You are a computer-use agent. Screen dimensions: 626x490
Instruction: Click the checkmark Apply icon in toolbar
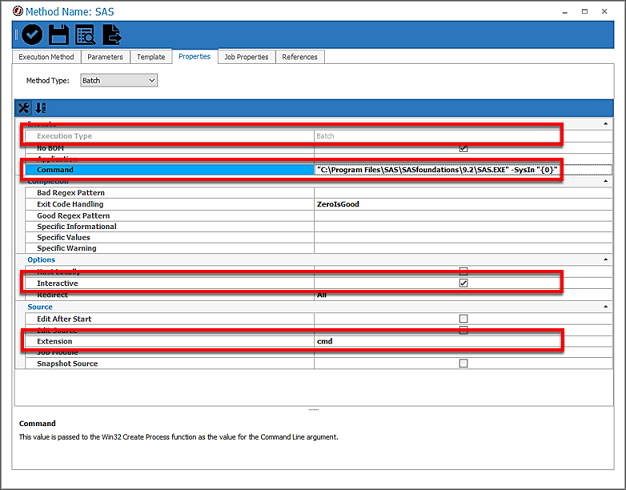pyautogui.click(x=32, y=34)
